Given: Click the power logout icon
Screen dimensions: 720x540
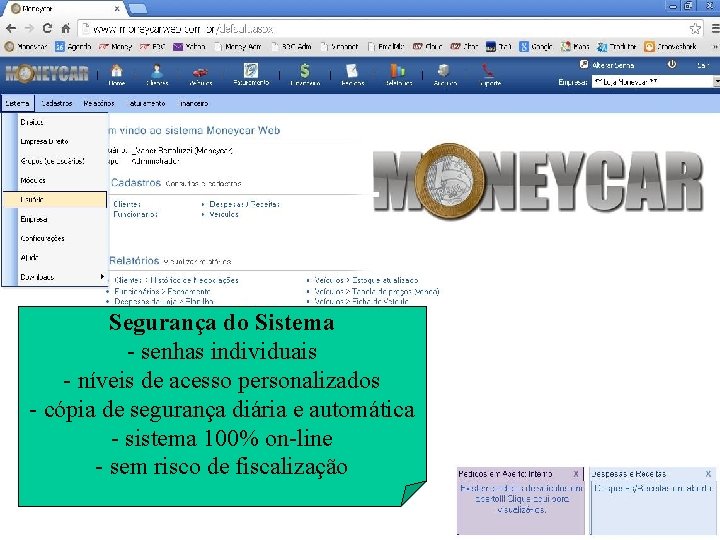Looking at the screenshot, I should click(672, 64).
